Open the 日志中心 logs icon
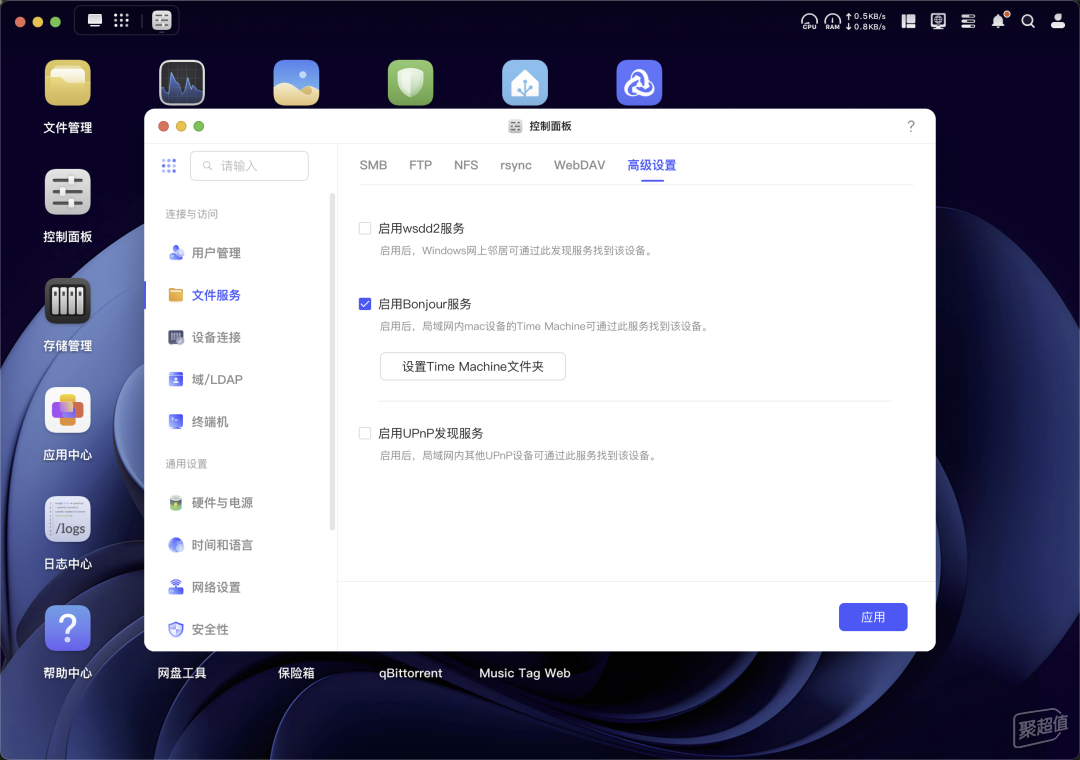 coord(68,519)
